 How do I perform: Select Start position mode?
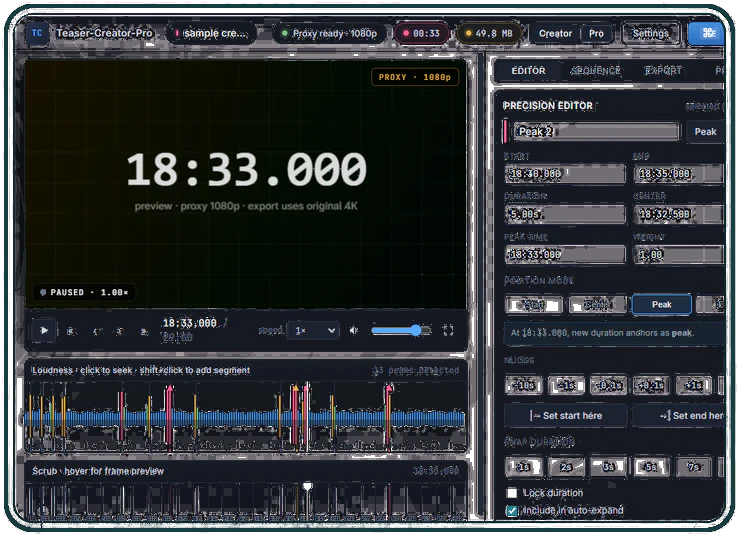(534, 305)
